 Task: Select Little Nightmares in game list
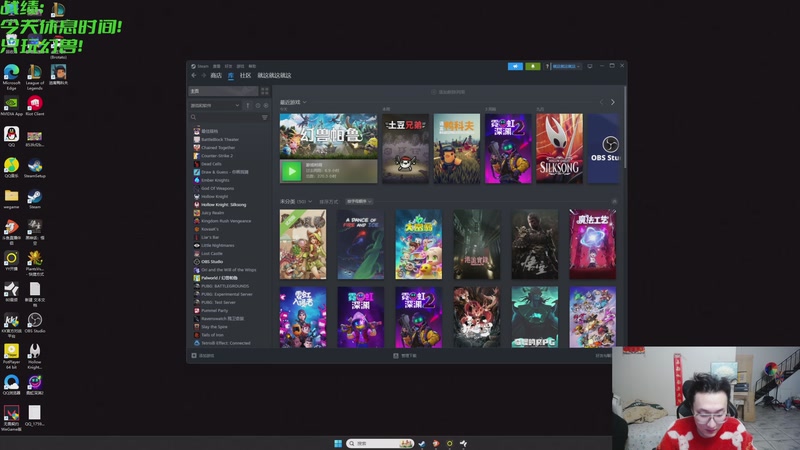click(x=218, y=245)
